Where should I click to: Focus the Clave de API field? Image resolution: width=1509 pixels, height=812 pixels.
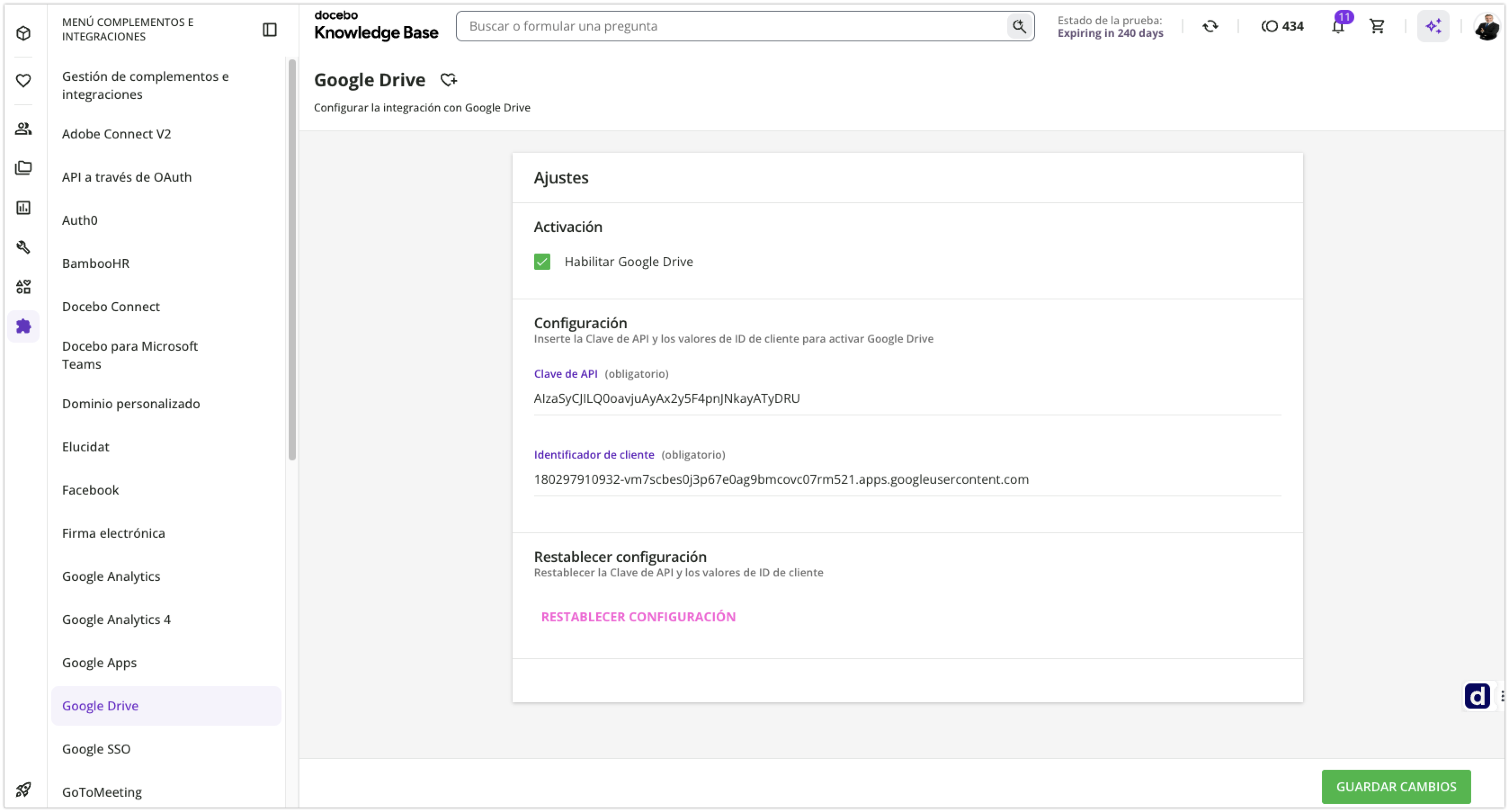pos(907,398)
